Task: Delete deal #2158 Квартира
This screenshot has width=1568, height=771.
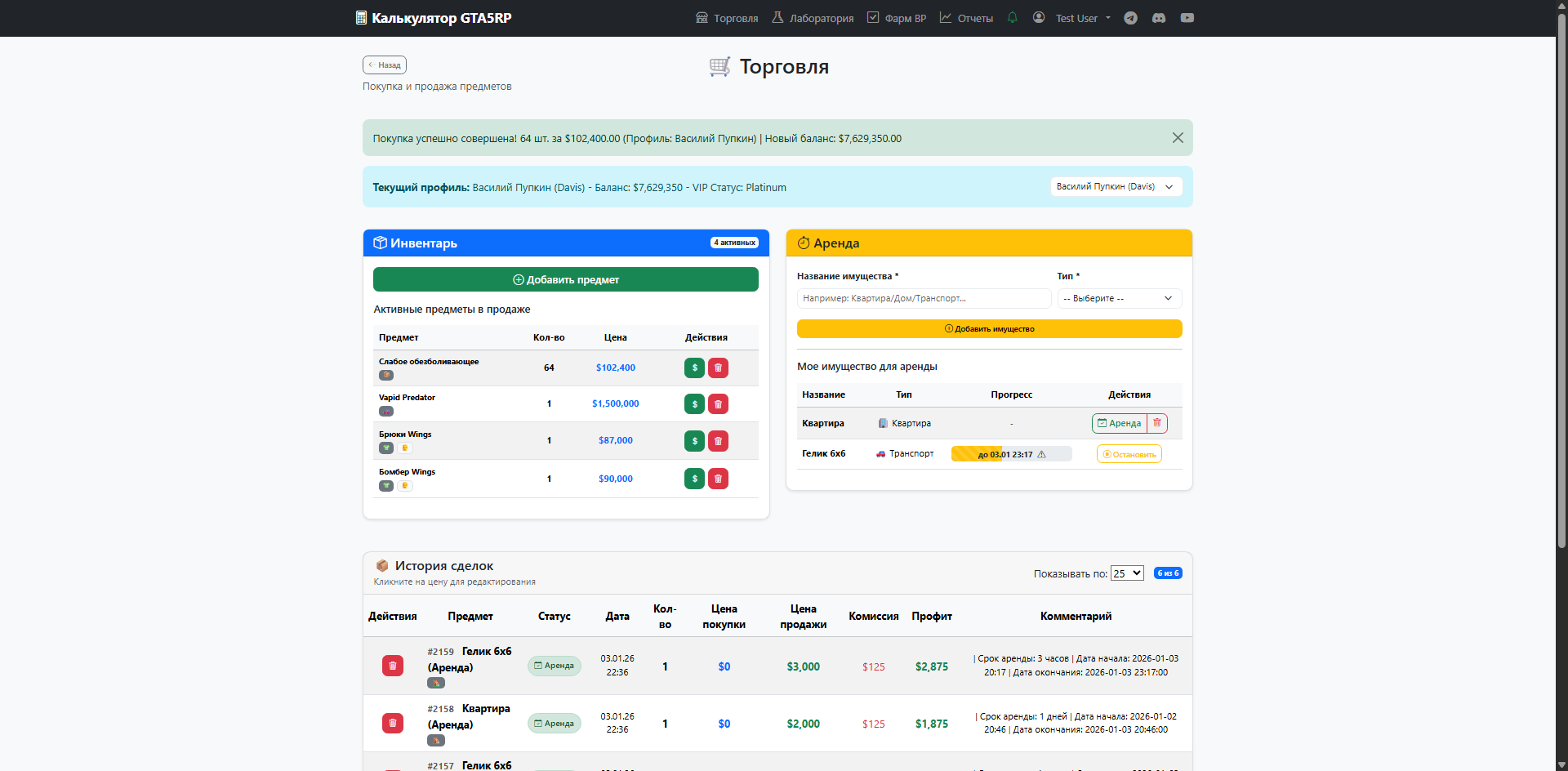Action: 393,723
